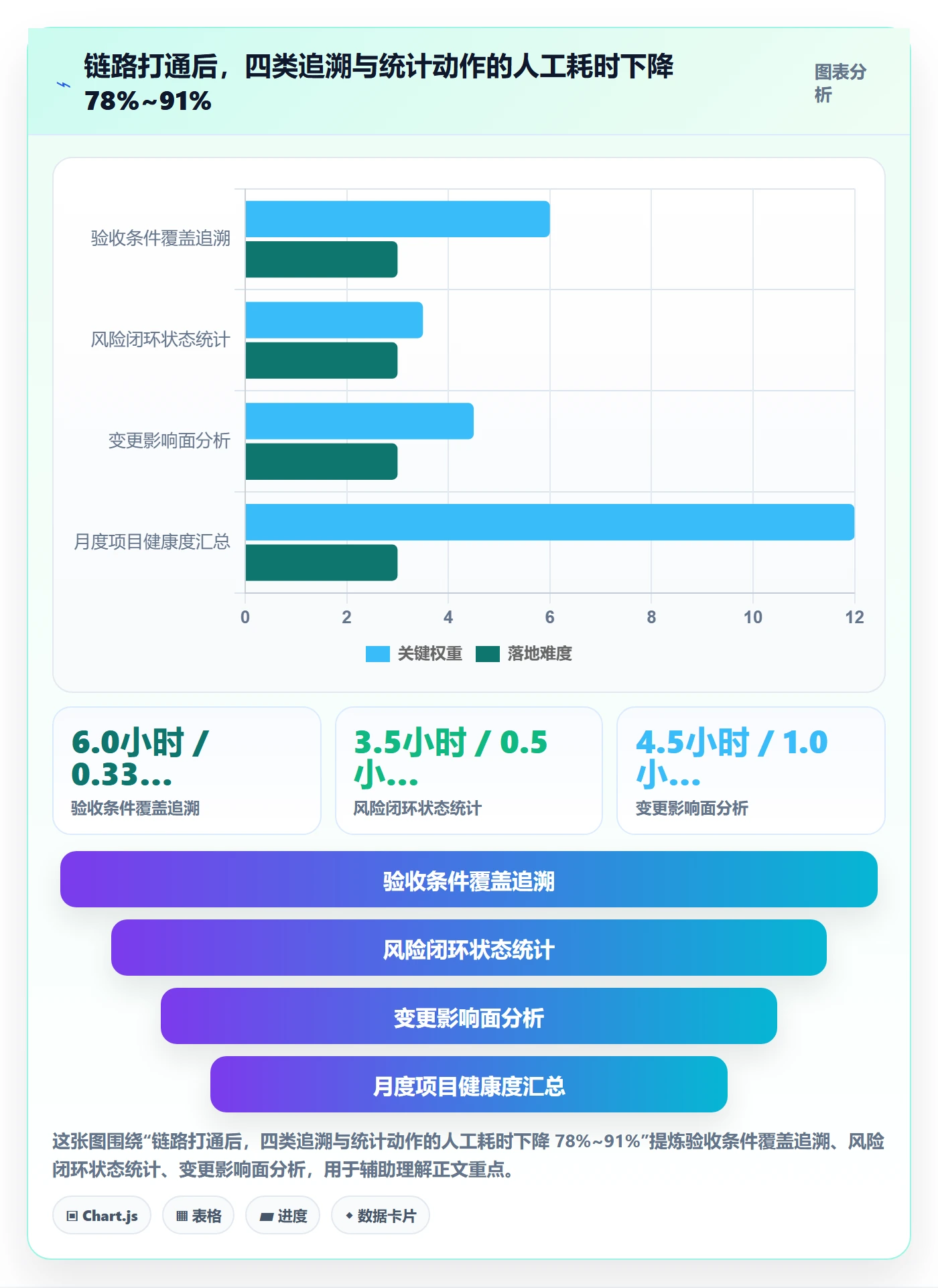The image size is (938, 1288).
Task: Click the 月度项目健康度汇总 y-axis label
Action: click(152, 542)
